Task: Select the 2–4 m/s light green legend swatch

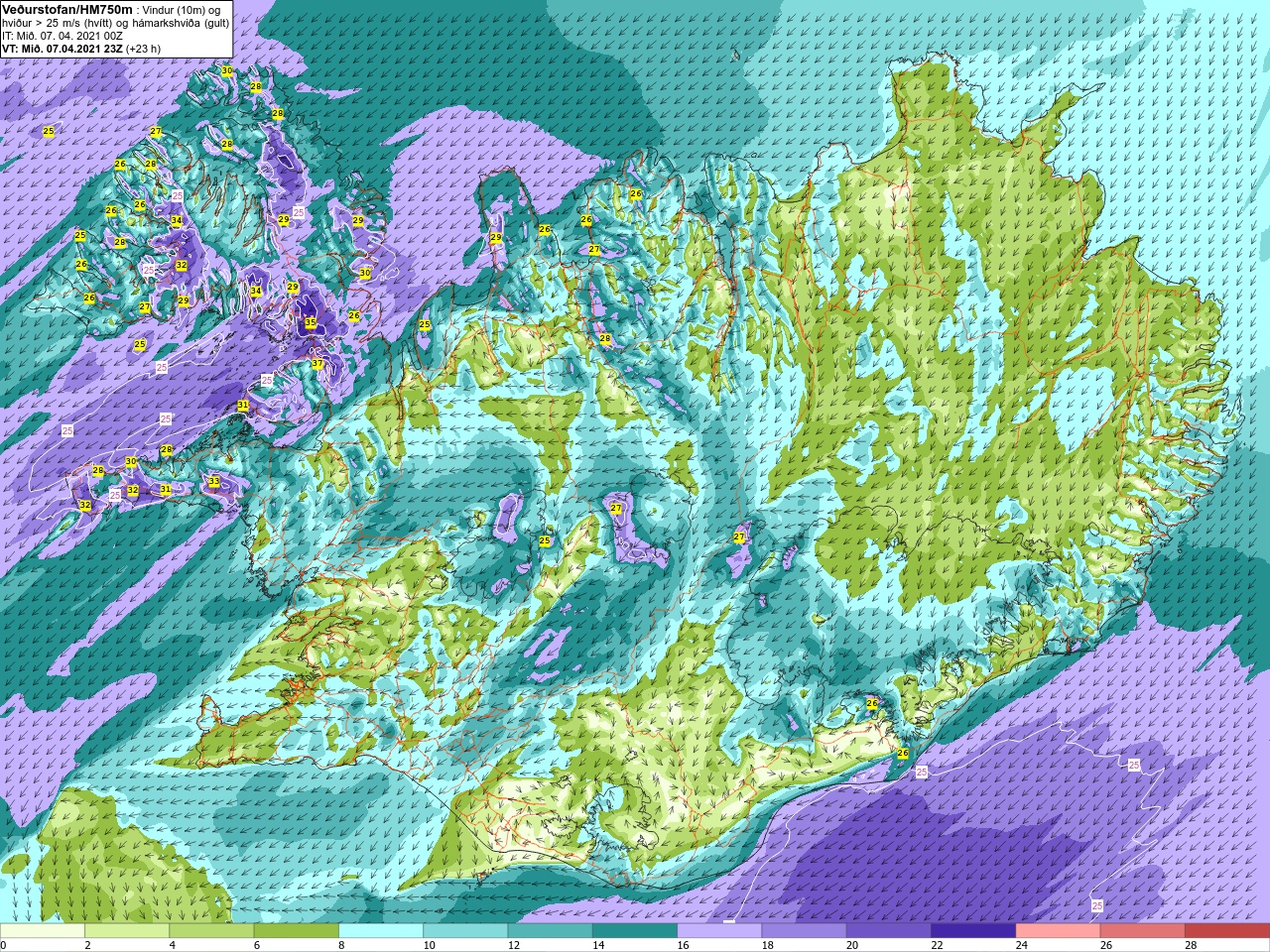Action: click(127, 931)
